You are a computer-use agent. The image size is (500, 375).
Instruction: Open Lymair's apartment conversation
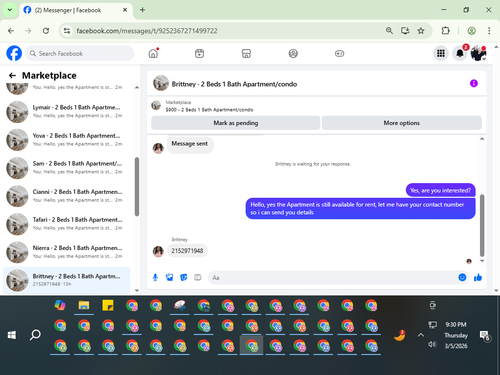click(x=67, y=112)
